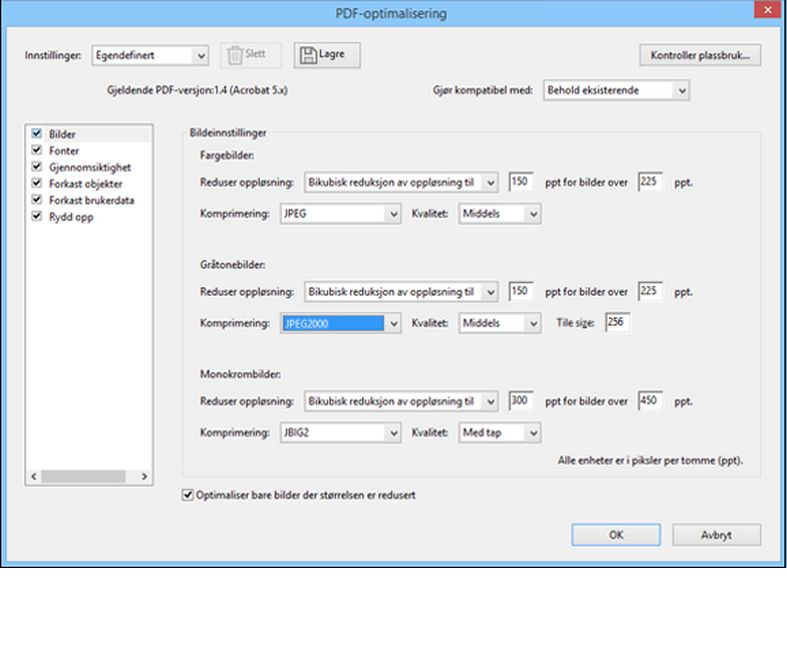787x653 pixels.
Task: Click the panel list scrollbar right arrow
Action: click(145, 476)
